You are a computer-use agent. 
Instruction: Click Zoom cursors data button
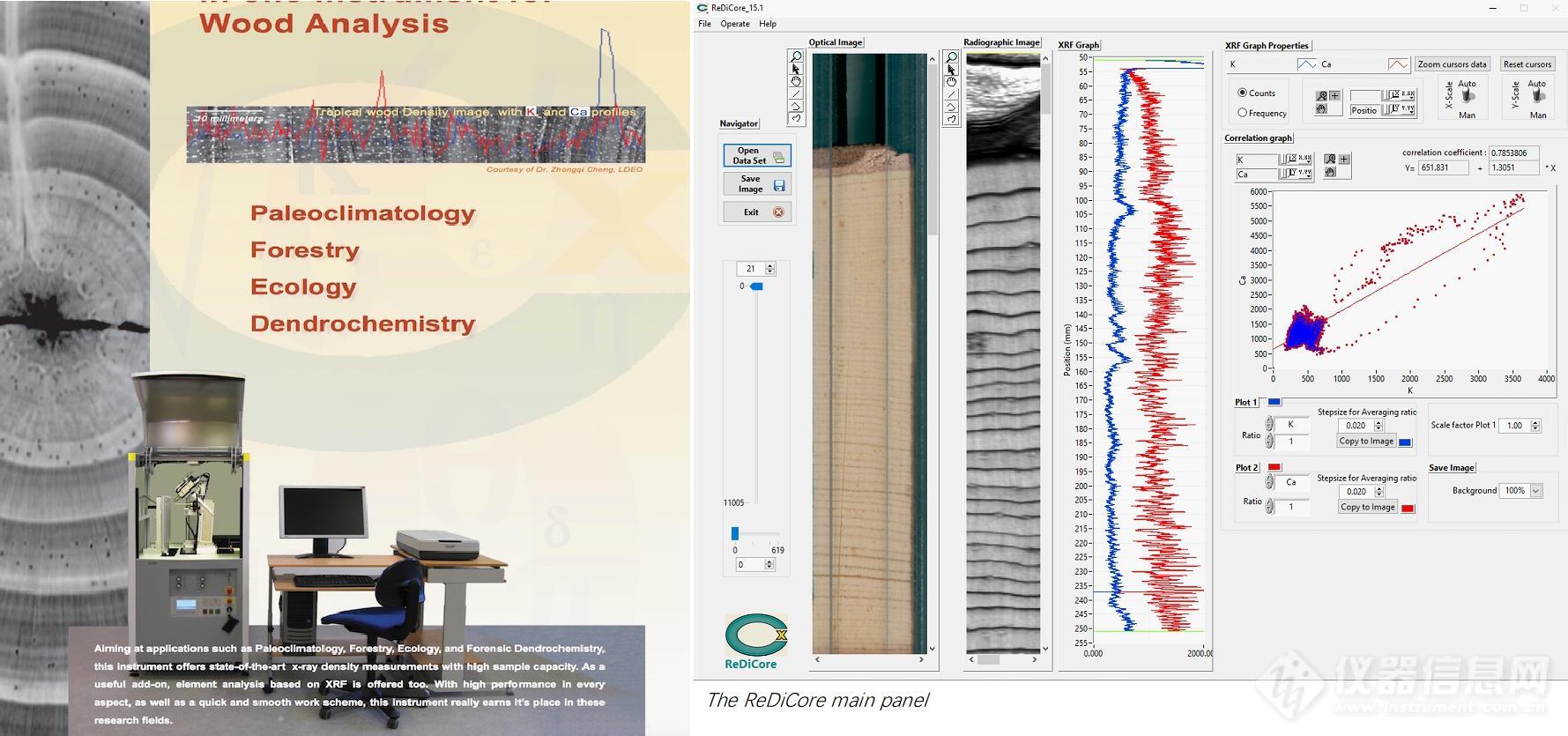click(x=1453, y=64)
